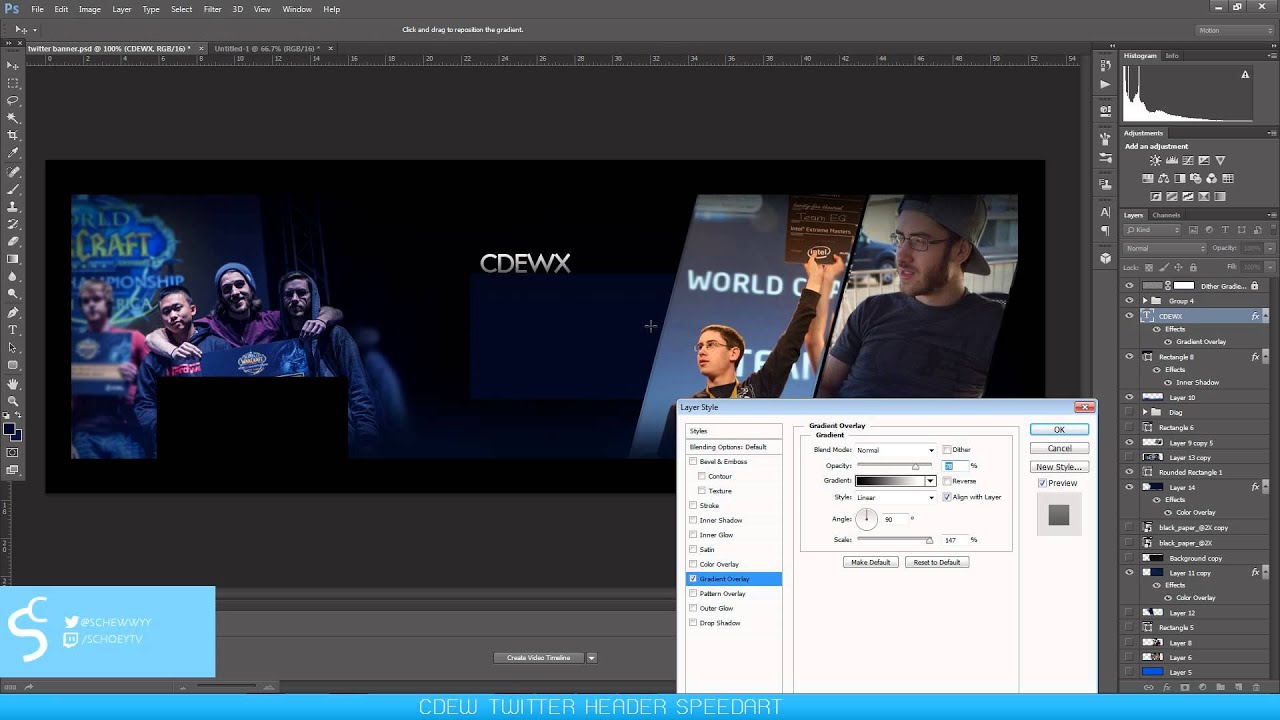
Task: Click the lock all layer icon
Action: click(x=1192, y=267)
